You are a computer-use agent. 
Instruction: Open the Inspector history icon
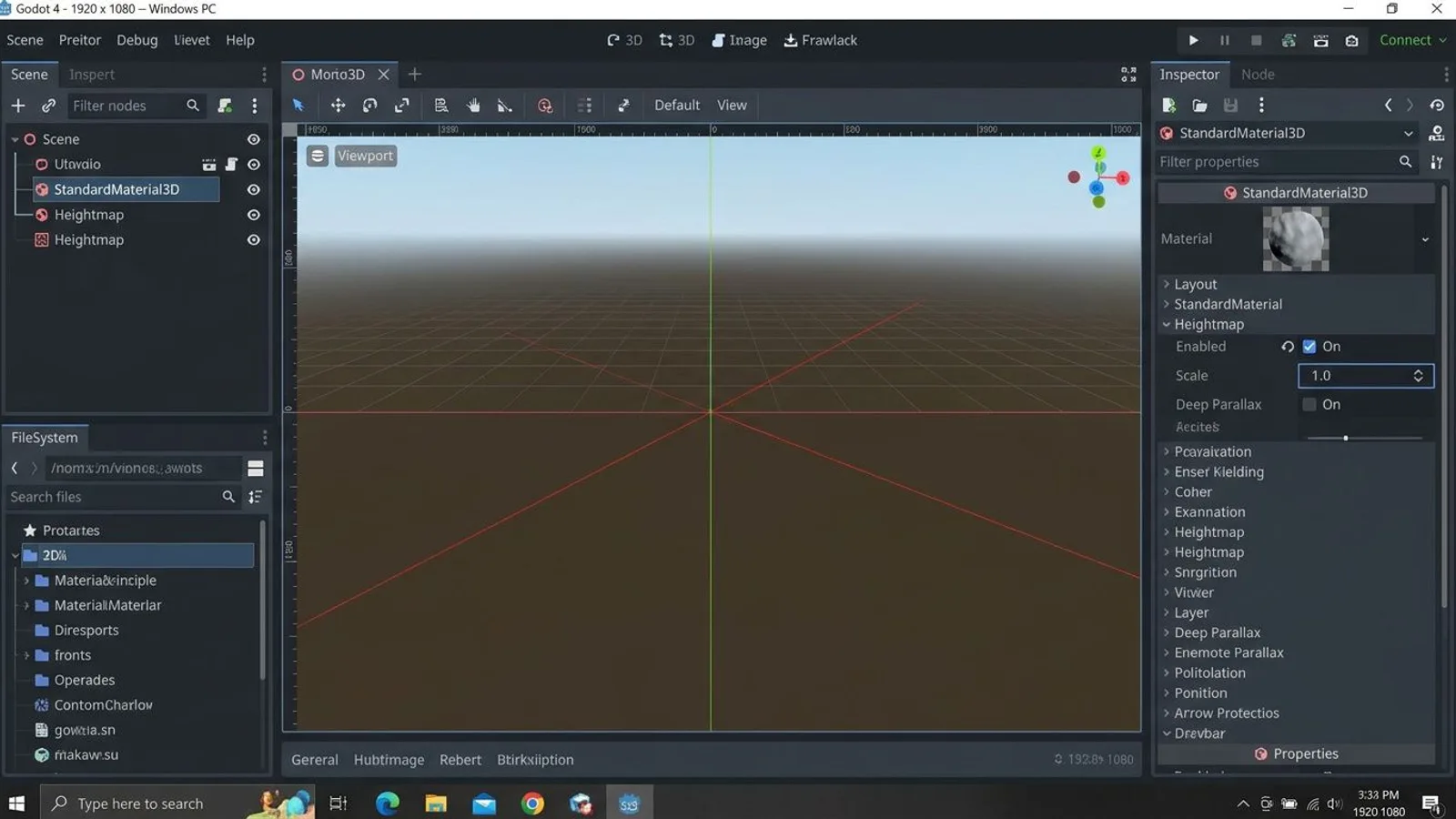point(1437,106)
